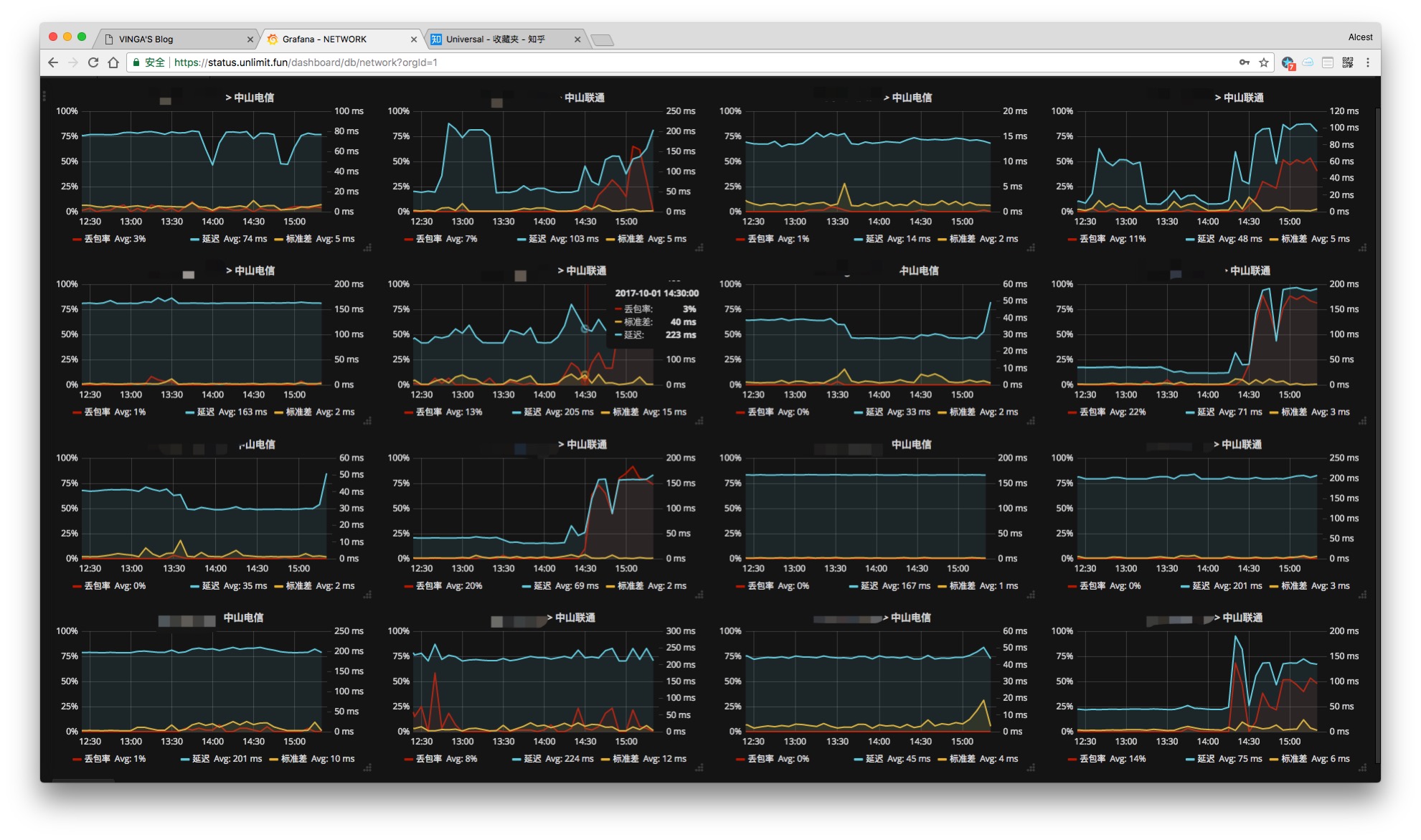
Task: Open the panel title menu above 延迟 Avg: 224 ms
Action: (571, 618)
